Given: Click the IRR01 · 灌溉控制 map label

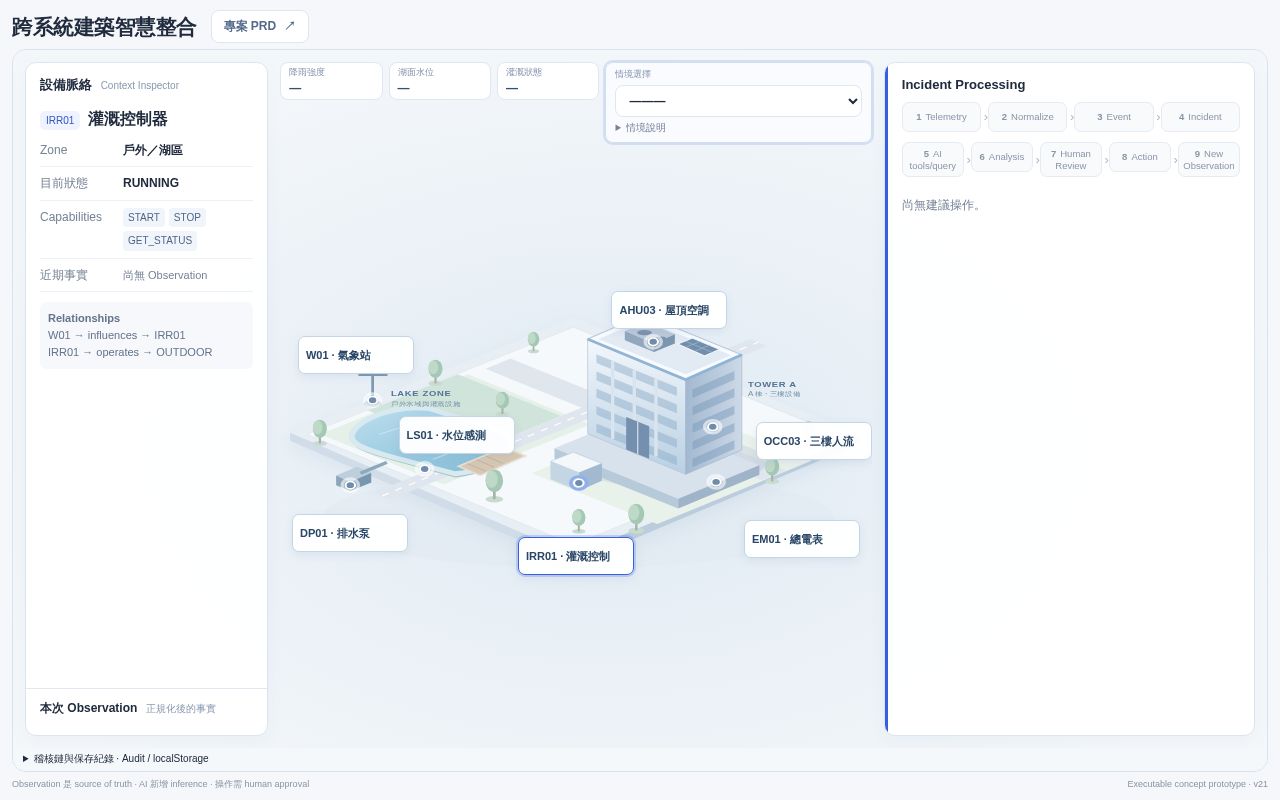Looking at the screenshot, I should [x=576, y=556].
